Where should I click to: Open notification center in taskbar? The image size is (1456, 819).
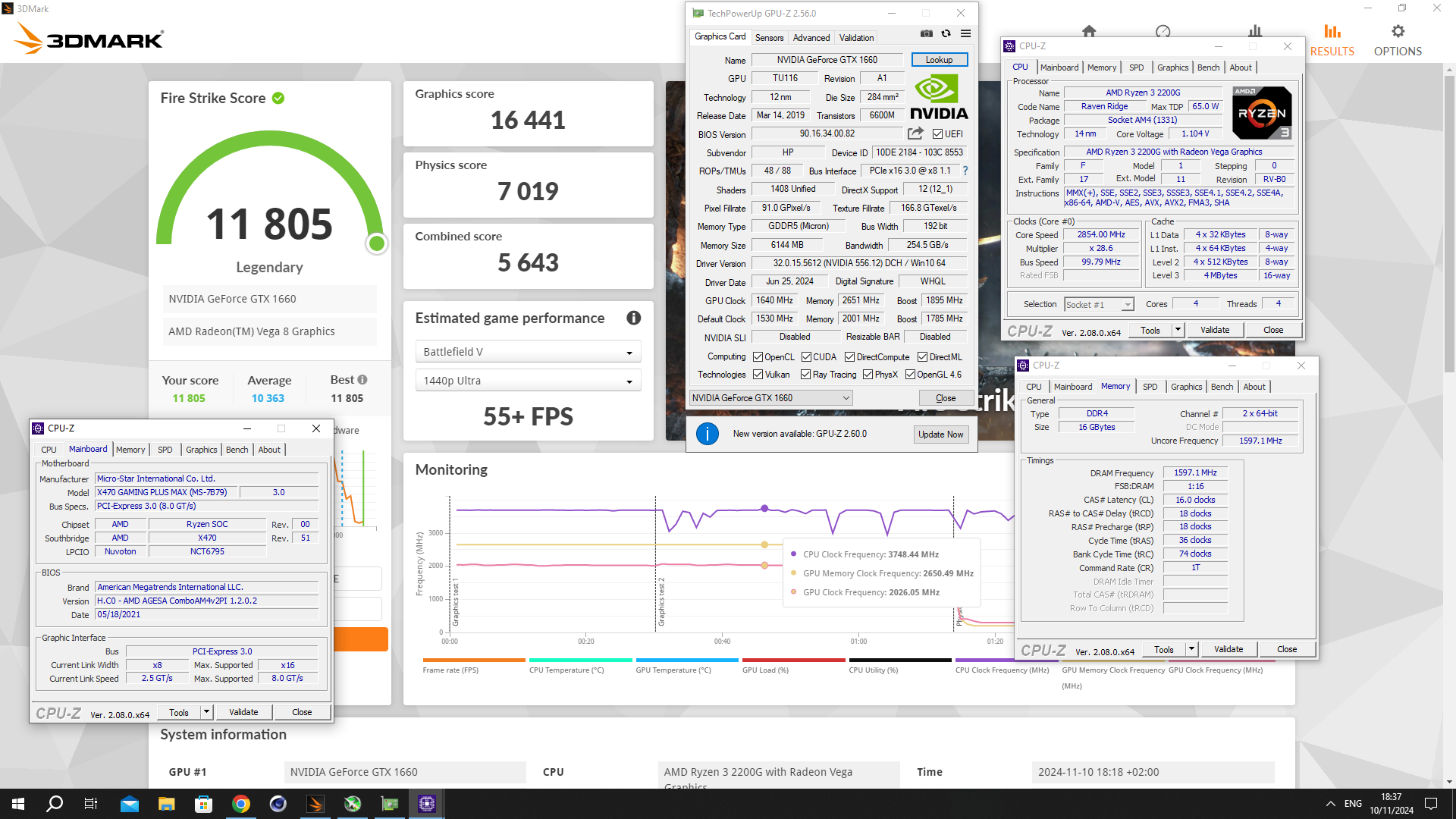(x=1431, y=804)
